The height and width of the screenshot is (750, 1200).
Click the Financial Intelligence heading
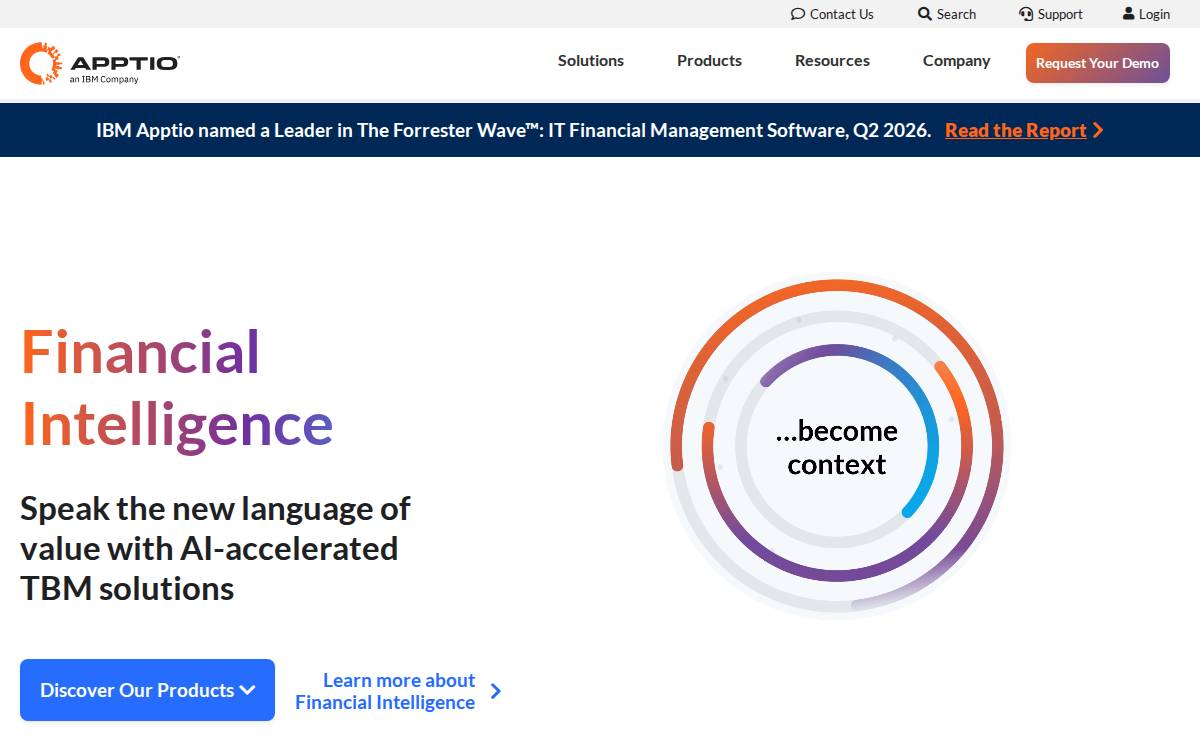[x=177, y=388]
